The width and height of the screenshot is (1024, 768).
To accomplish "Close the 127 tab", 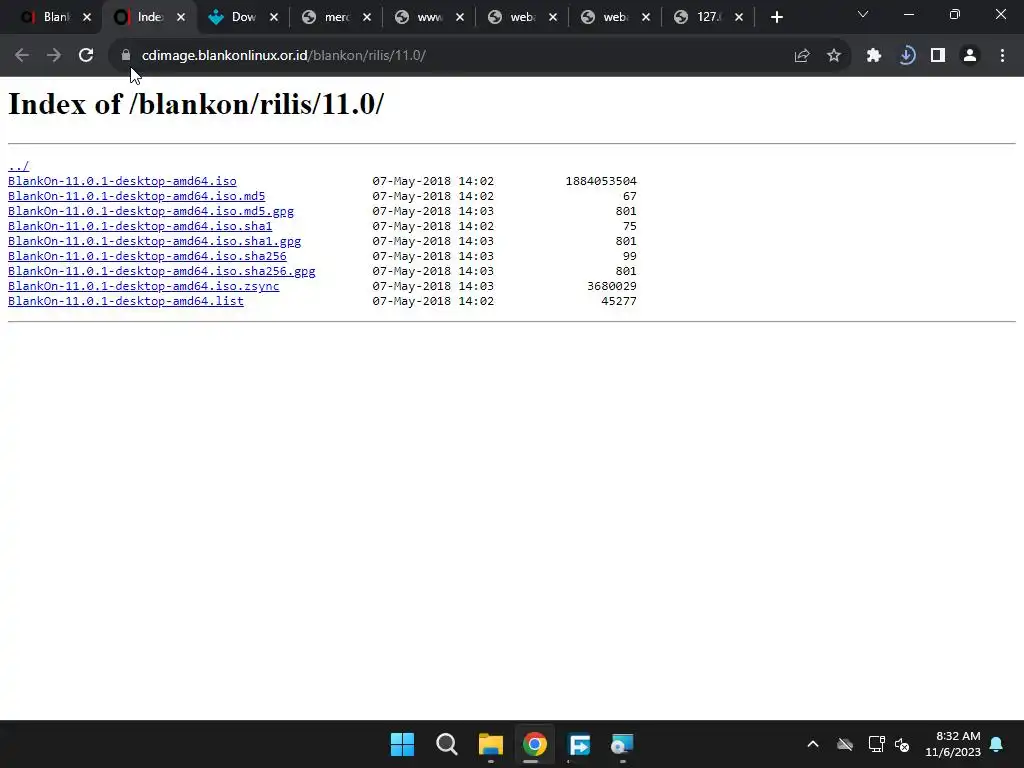I will click(739, 18).
